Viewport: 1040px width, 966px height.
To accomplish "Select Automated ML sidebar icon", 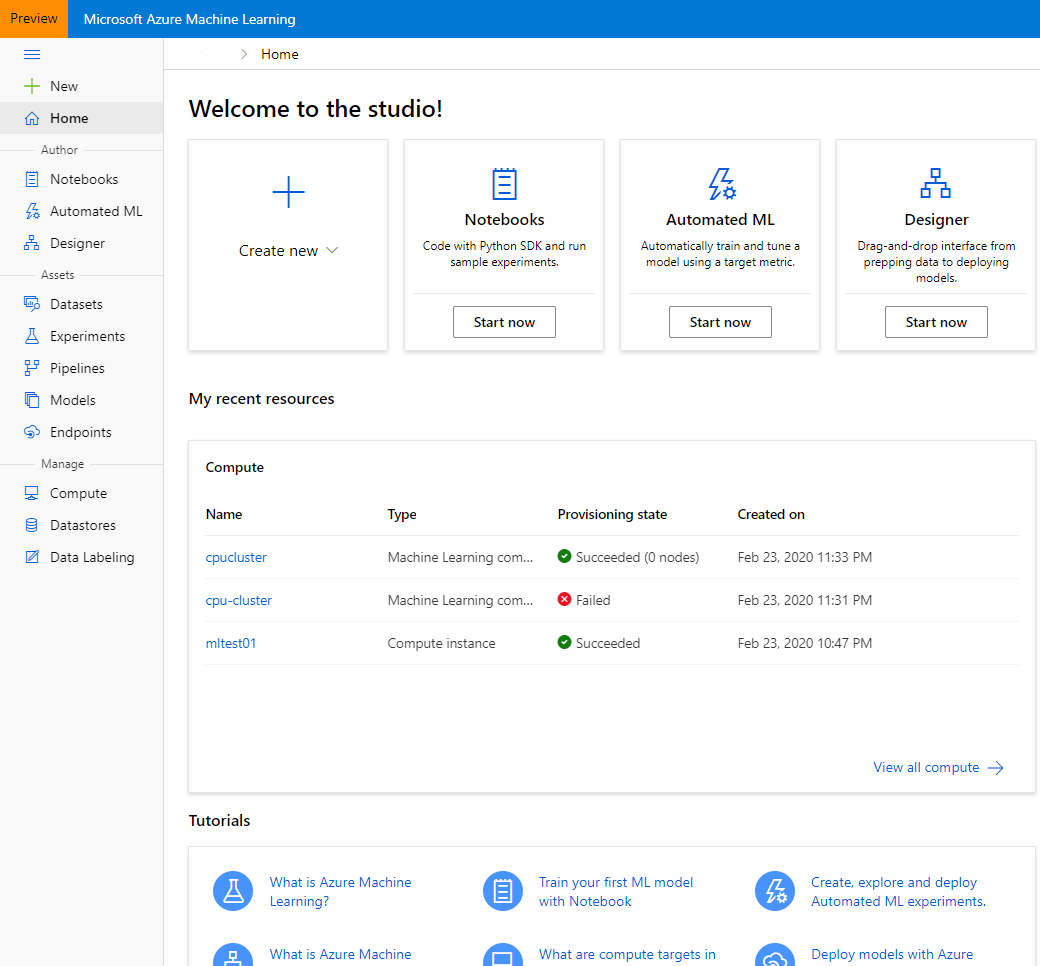I will (32, 211).
